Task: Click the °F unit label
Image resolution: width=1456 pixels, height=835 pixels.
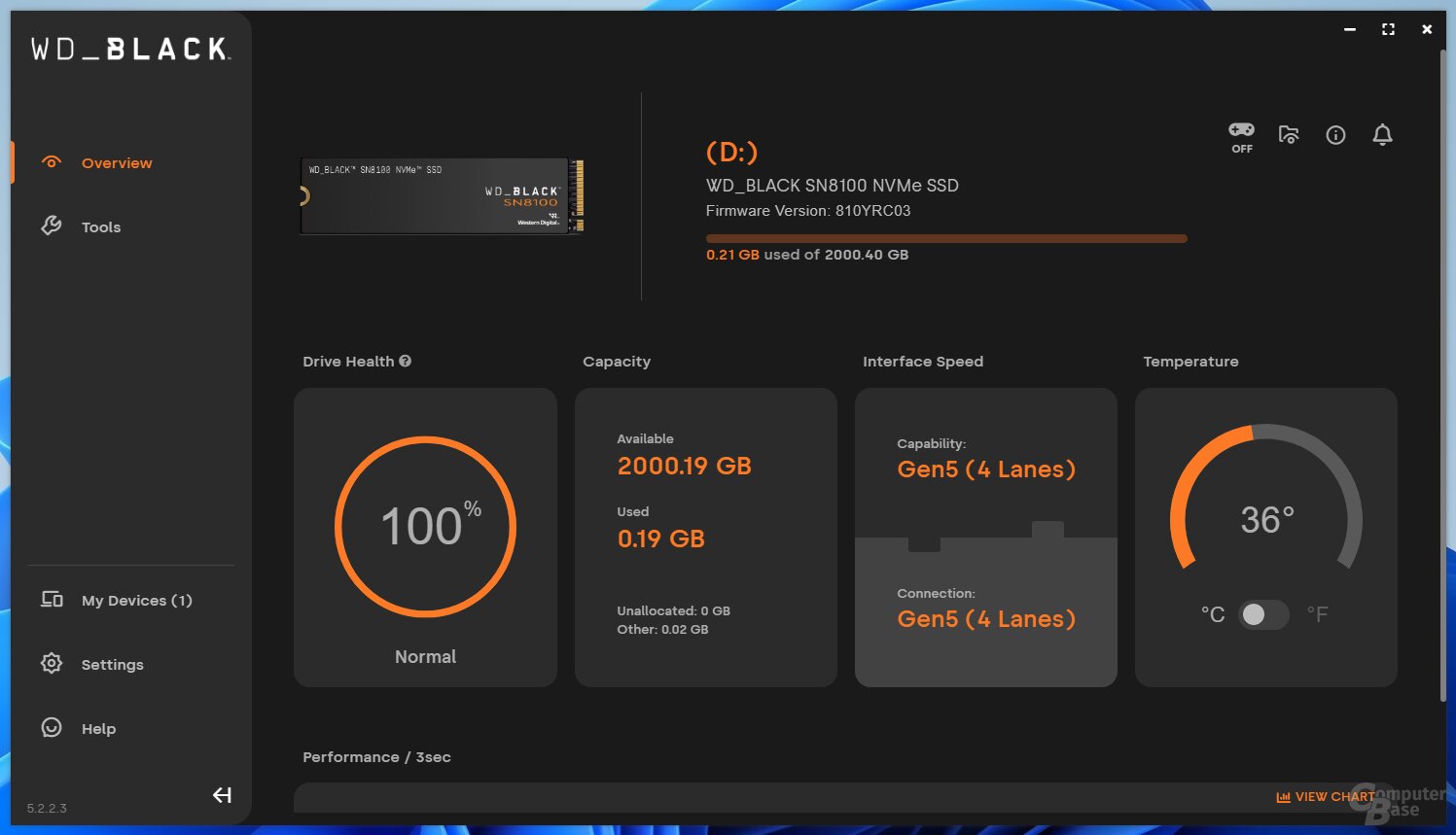Action: click(x=1317, y=614)
